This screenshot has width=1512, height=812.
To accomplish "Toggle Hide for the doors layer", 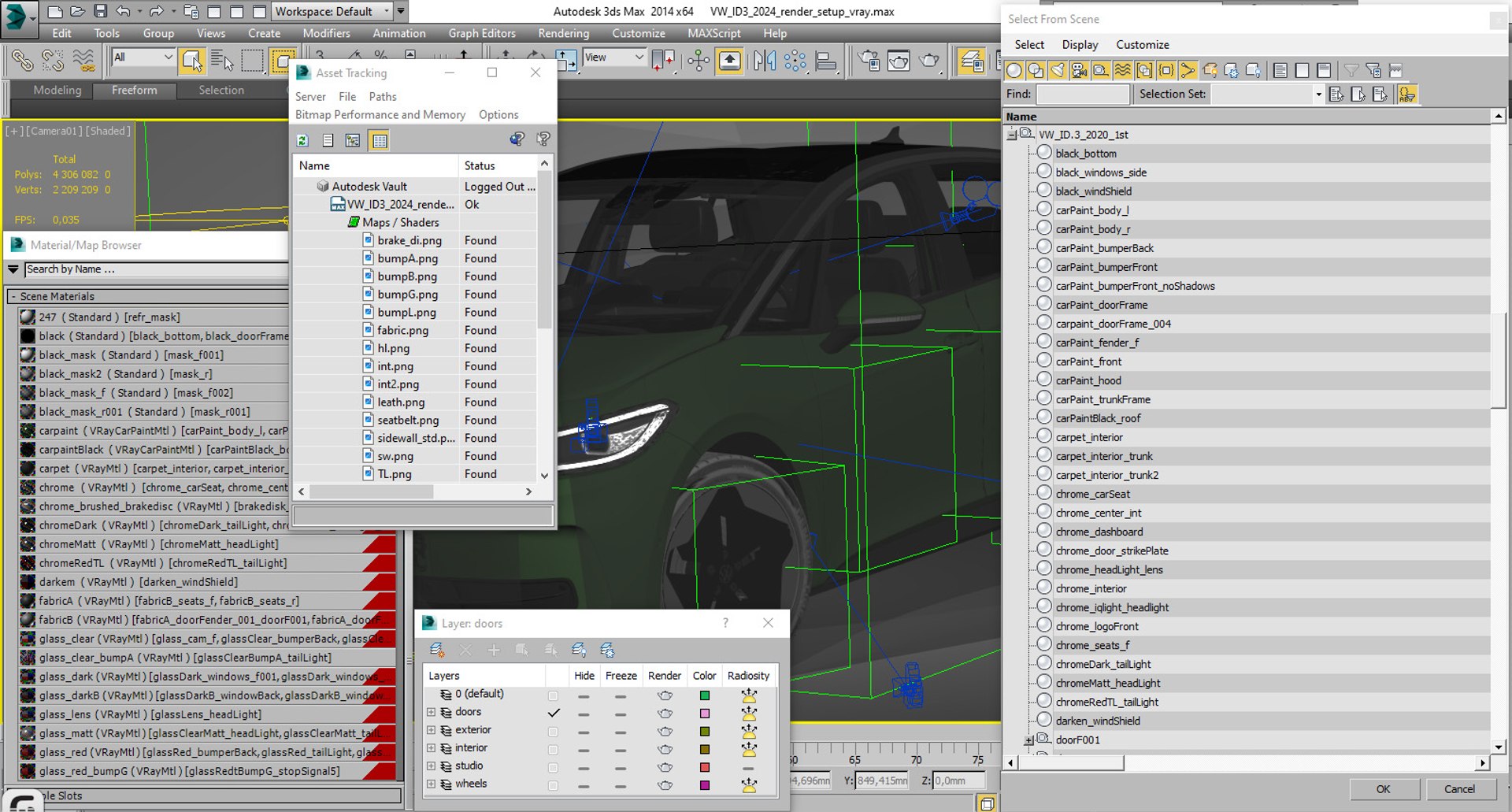I will click(x=584, y=714).
